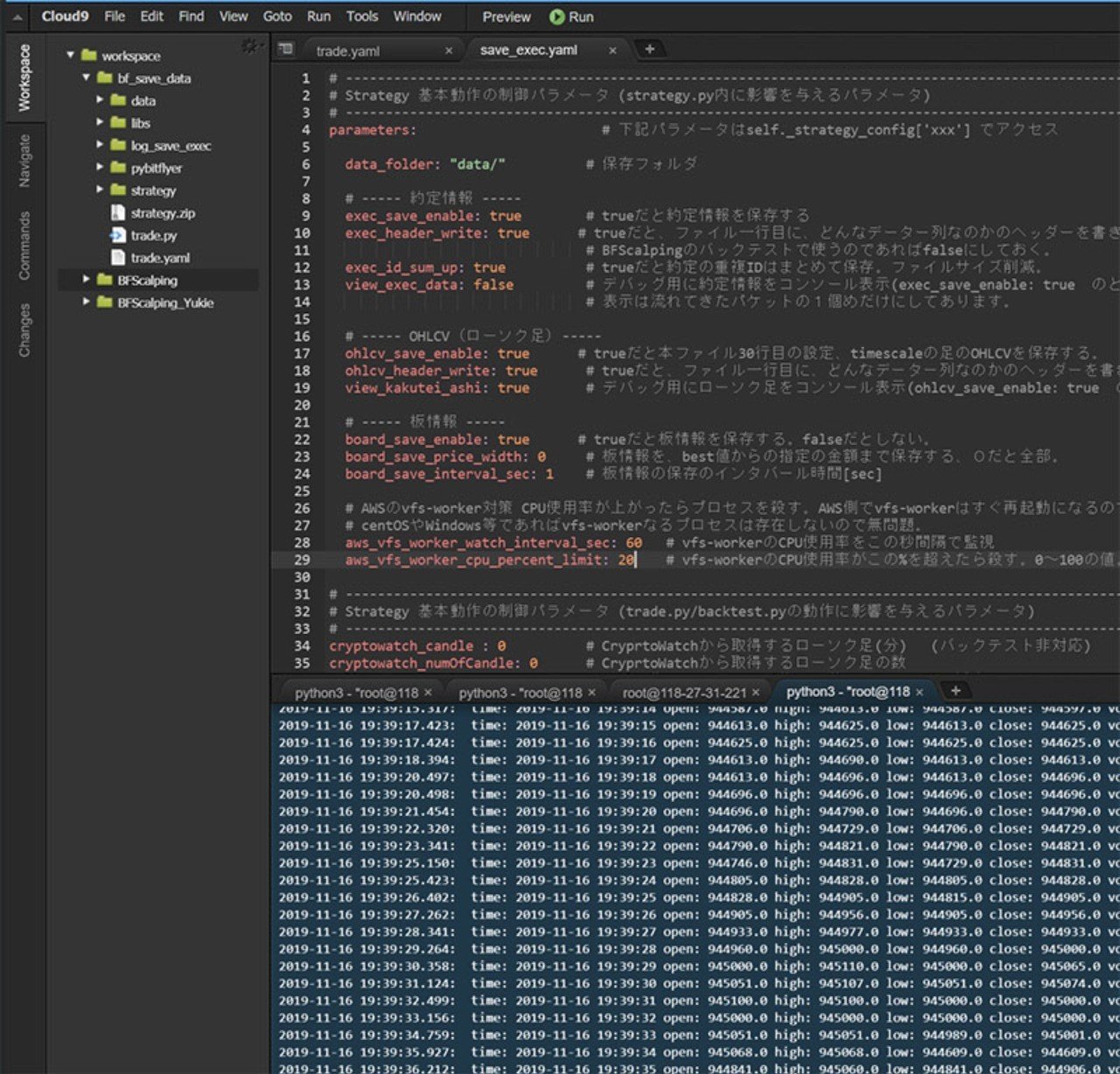Viewport: 1120px width, 1074px height.
Task: Add a new terminal tab with plus
Action: point(955,690)
